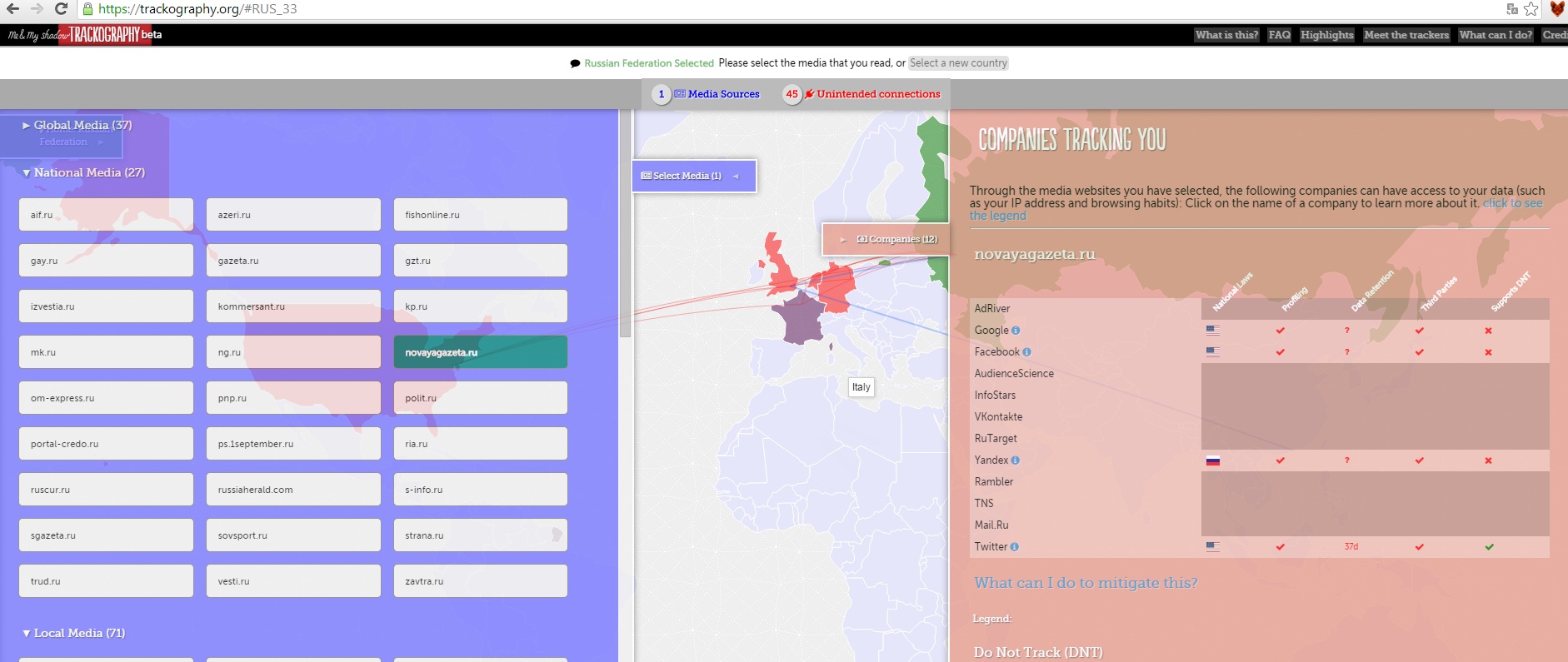1568x662 pixels.
Task: Select the gazeta.ru media source
Action: [x=293, y=261]
